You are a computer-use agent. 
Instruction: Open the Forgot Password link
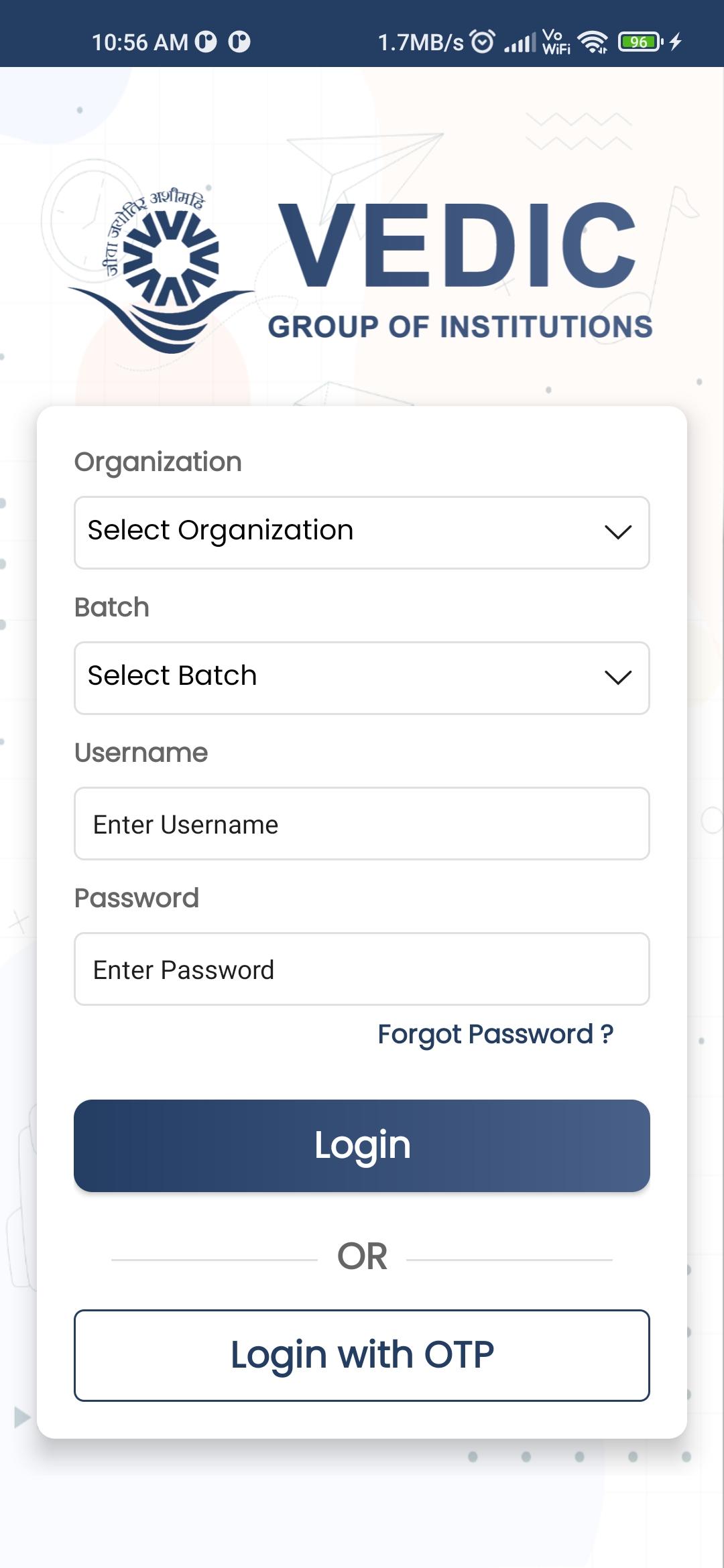tap(495, 1034)
